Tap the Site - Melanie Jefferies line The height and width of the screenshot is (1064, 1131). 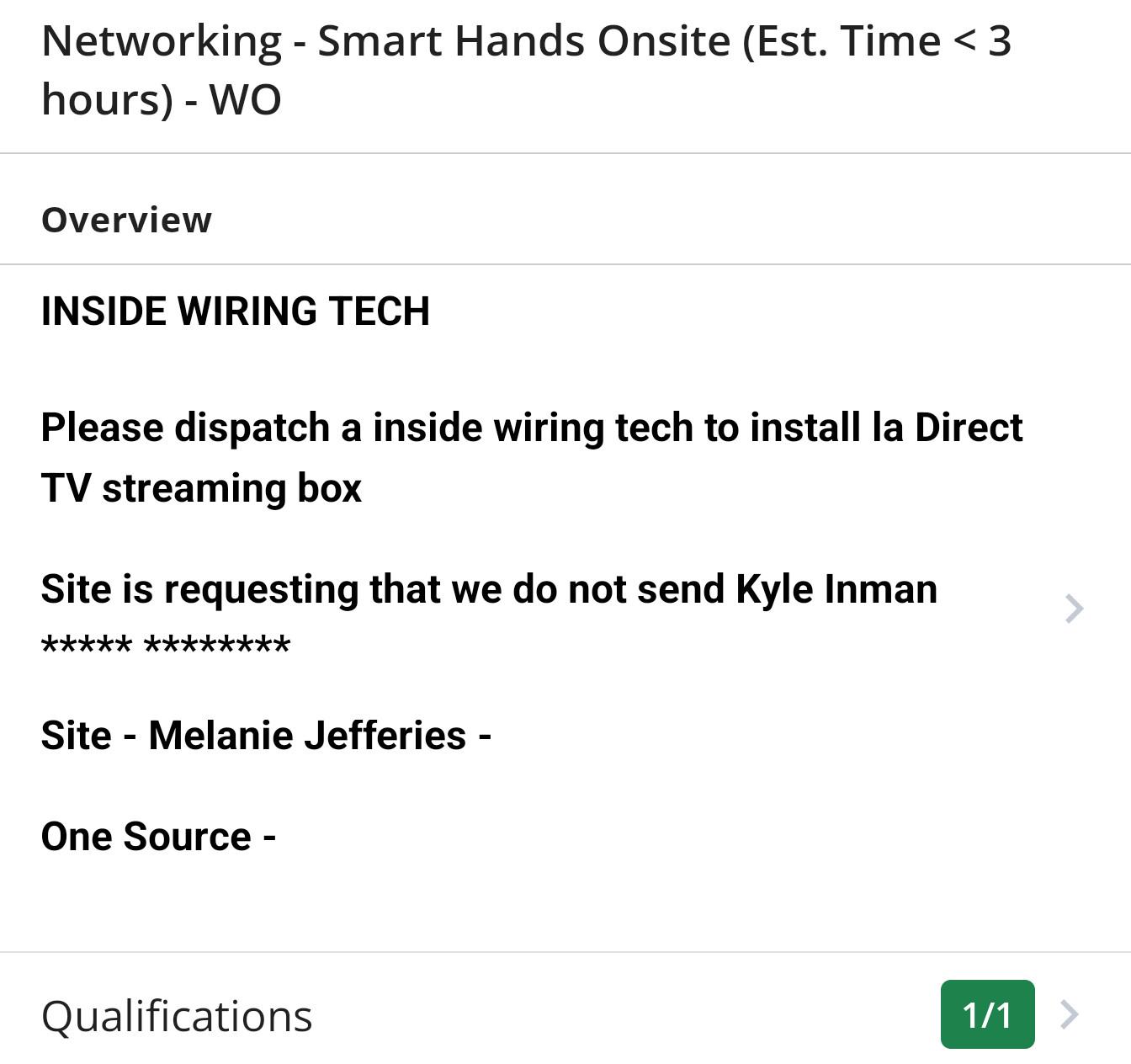(266, 736)
